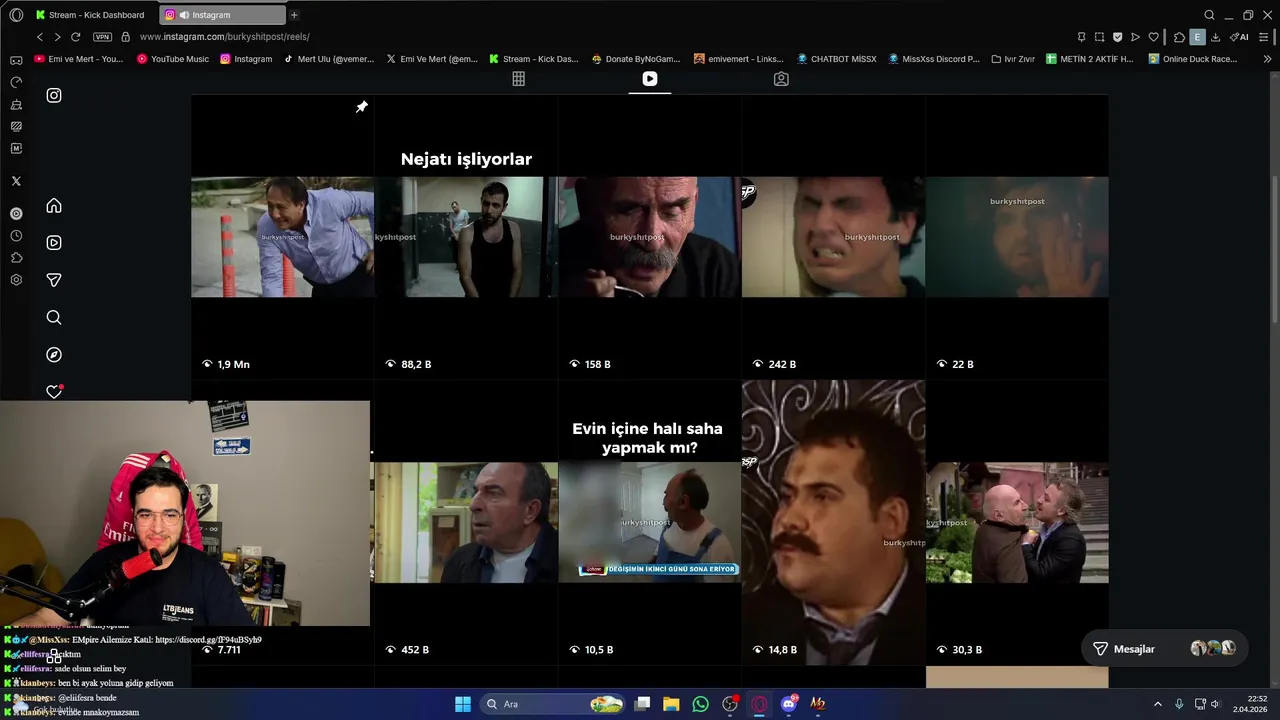Open the Ivır Zıvır bookmarks folder
The width and height of the screenshot is (1280, 720).
1013,59
